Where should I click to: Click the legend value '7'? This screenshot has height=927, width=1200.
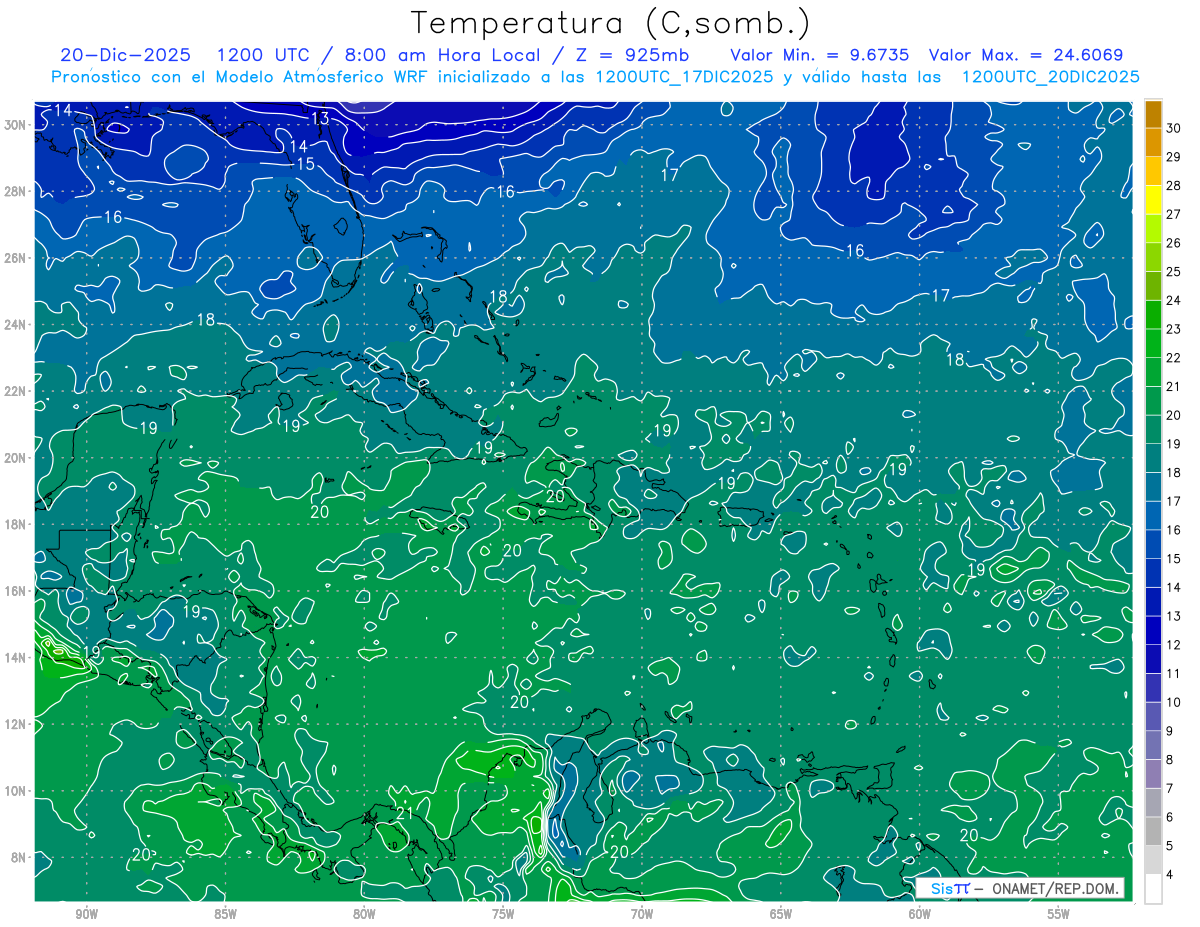pyautogui.click(x=1170, y=789)
